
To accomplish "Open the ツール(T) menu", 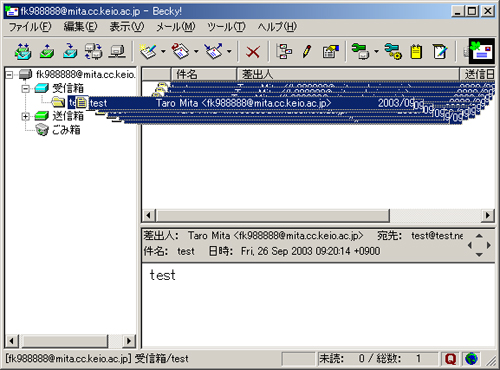I will pyautogui.click(x=226, y=27).
